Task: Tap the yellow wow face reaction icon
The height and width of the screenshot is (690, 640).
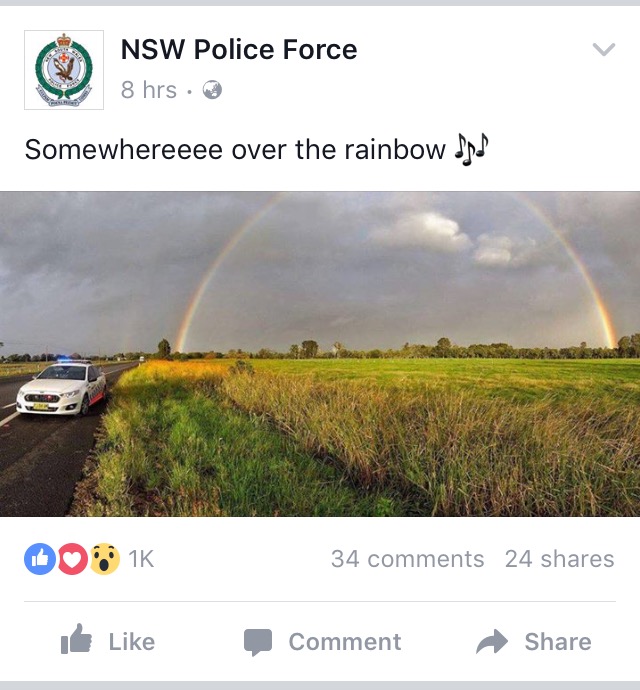Action: 105,559
